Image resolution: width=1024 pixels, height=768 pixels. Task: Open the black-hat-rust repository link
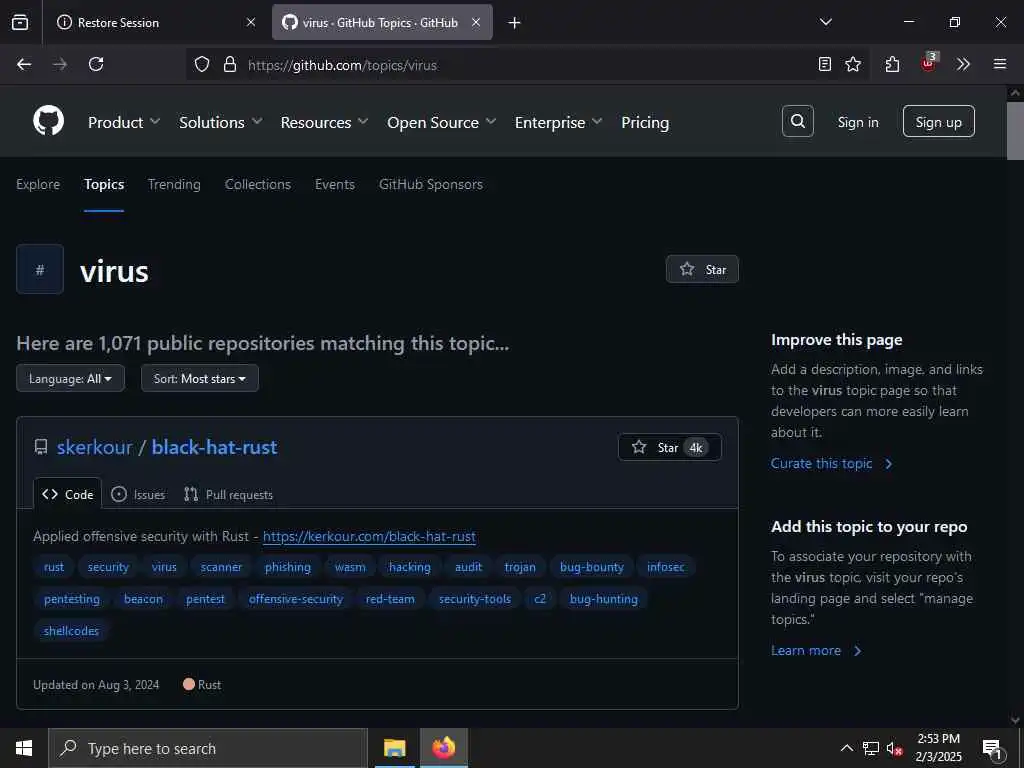point(214,447)
